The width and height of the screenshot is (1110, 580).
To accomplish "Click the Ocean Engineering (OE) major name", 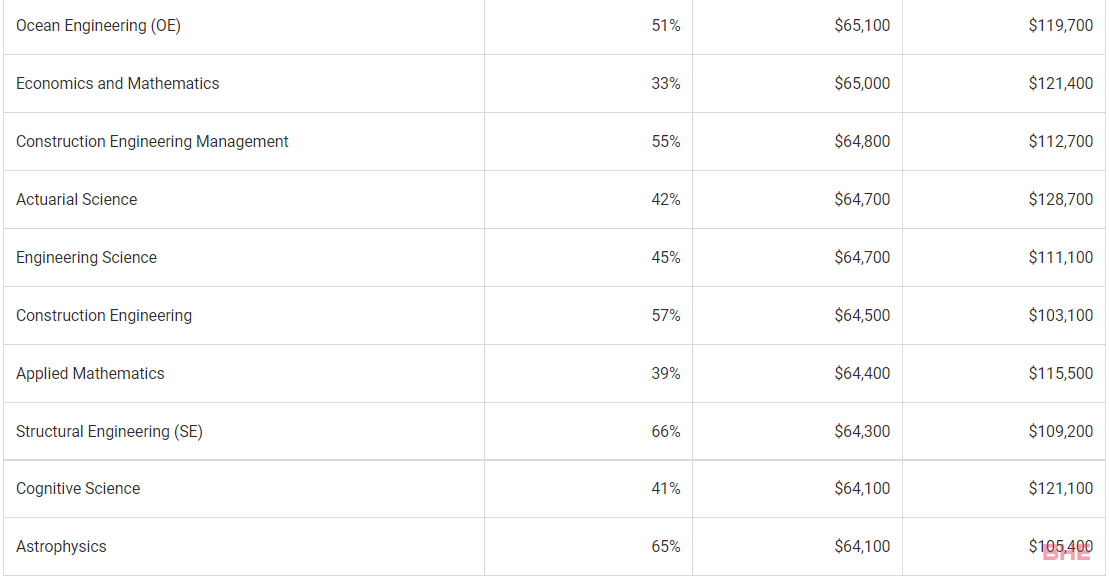I will [x=98, y=25].
